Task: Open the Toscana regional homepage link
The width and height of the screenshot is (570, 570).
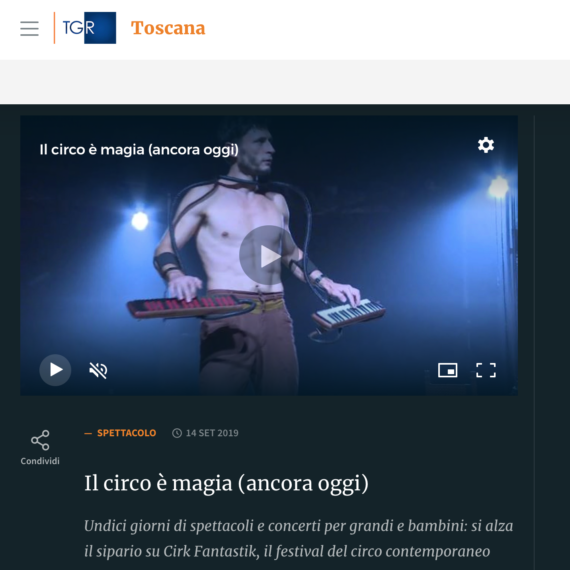Action: (168, 28)
